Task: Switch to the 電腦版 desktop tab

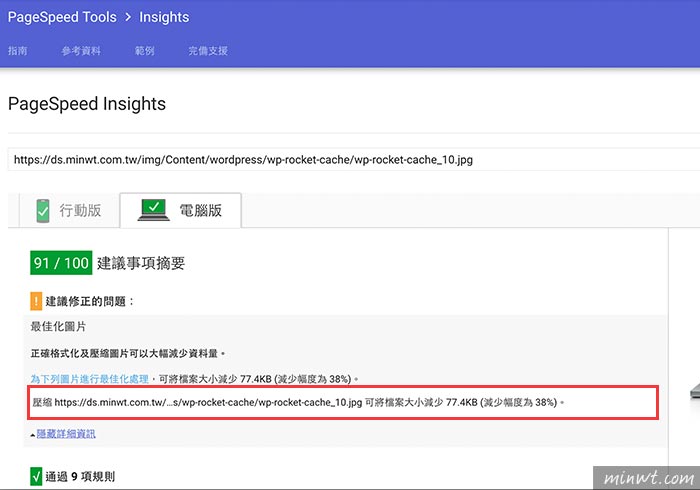Action: point(180,210)
